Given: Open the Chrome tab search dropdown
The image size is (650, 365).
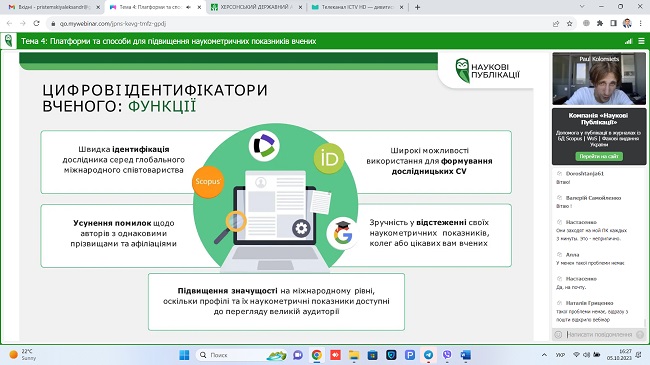Looking at the screenshot, I should [x=582, y=7].
